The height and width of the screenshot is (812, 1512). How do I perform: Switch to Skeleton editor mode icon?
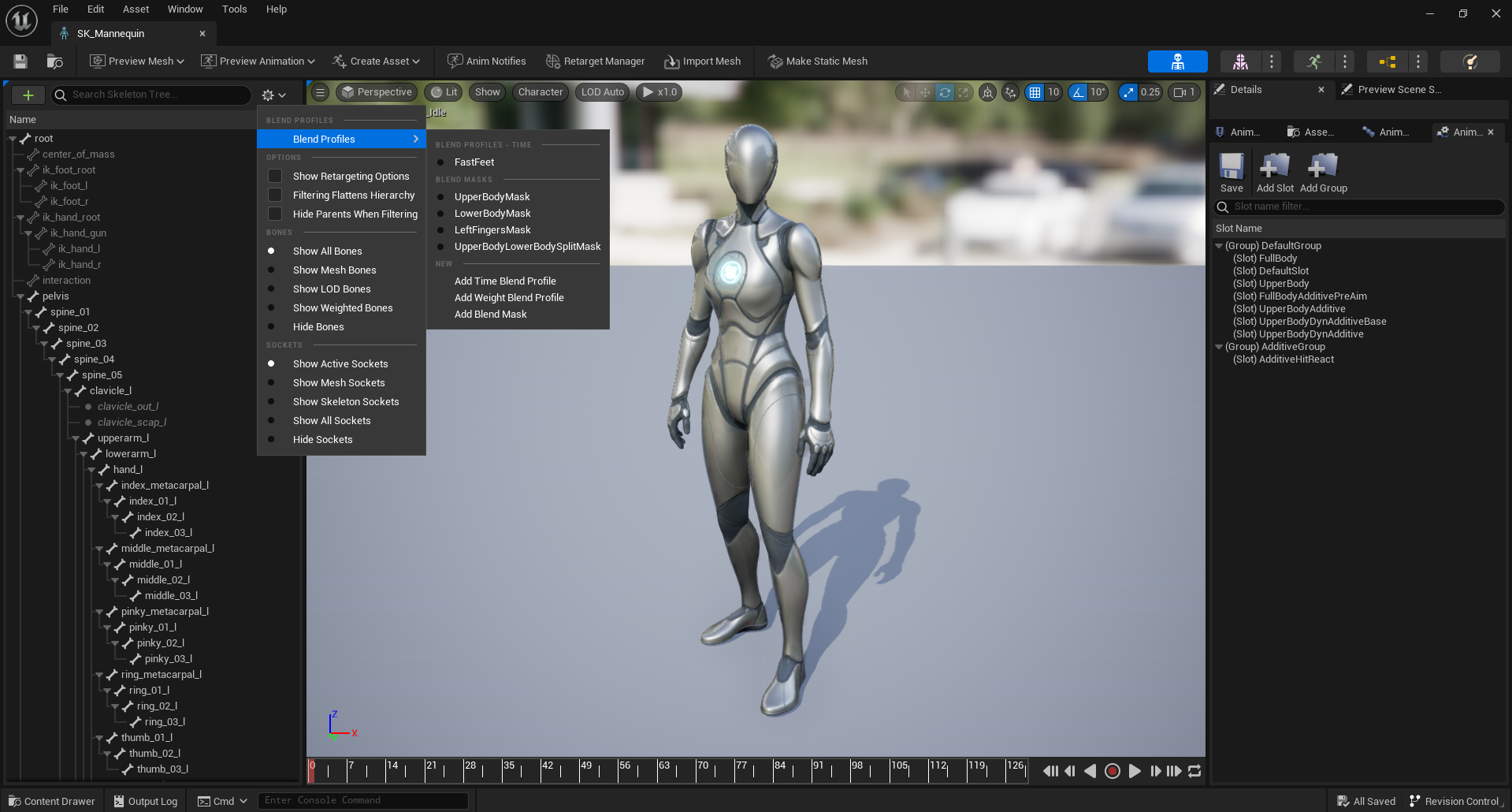pos(1178,61)
